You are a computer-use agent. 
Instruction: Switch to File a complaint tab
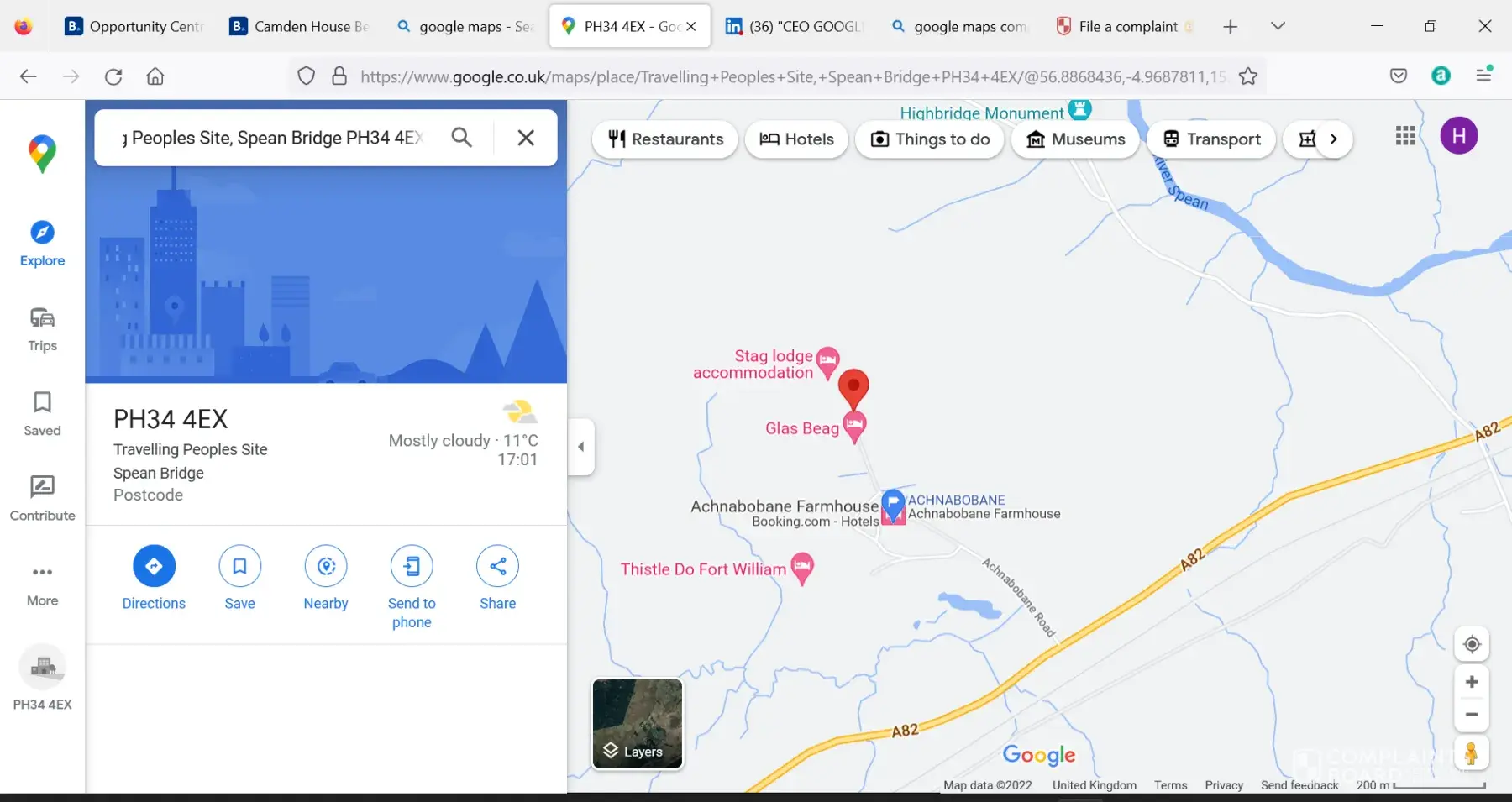pyautogui.click(x=1126, y=26)
